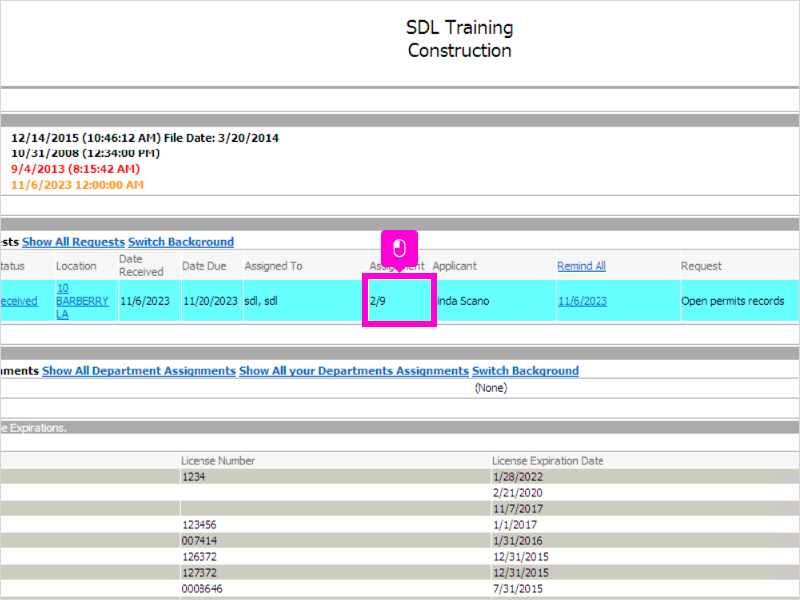Screen dimensions: 800x600
Task: Open the 10 BARBERRY LA location link
Action: (82, 301)
